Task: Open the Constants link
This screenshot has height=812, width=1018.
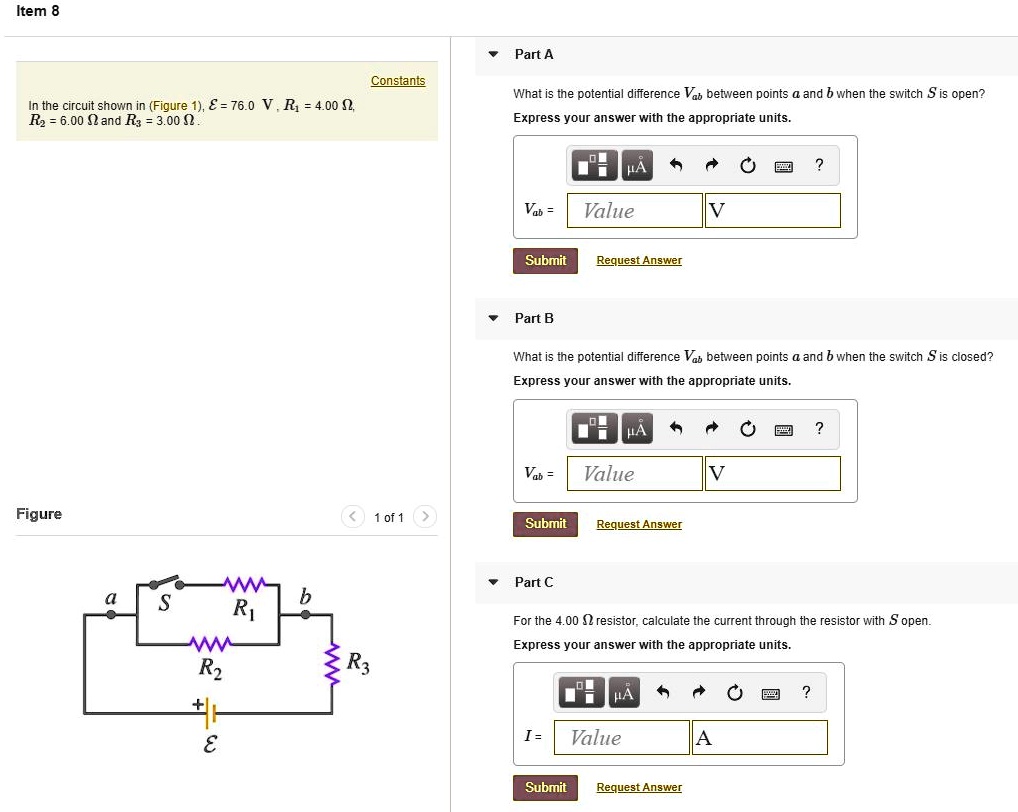Action: click(x=398, y=81)
